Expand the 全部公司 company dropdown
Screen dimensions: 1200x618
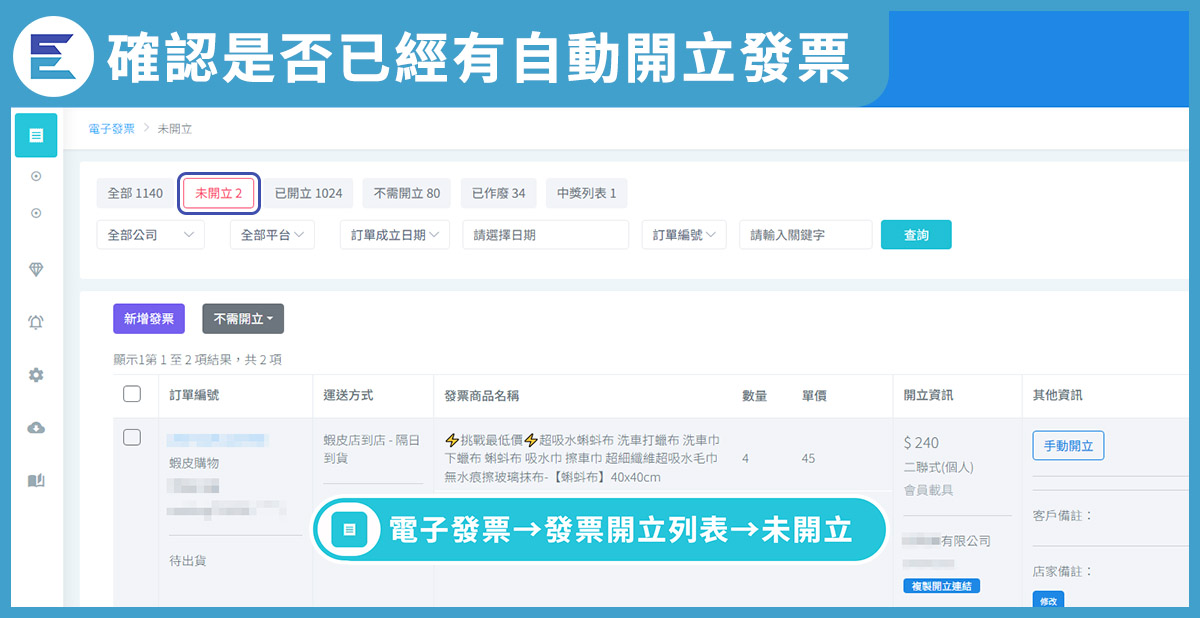click(150, 235)
